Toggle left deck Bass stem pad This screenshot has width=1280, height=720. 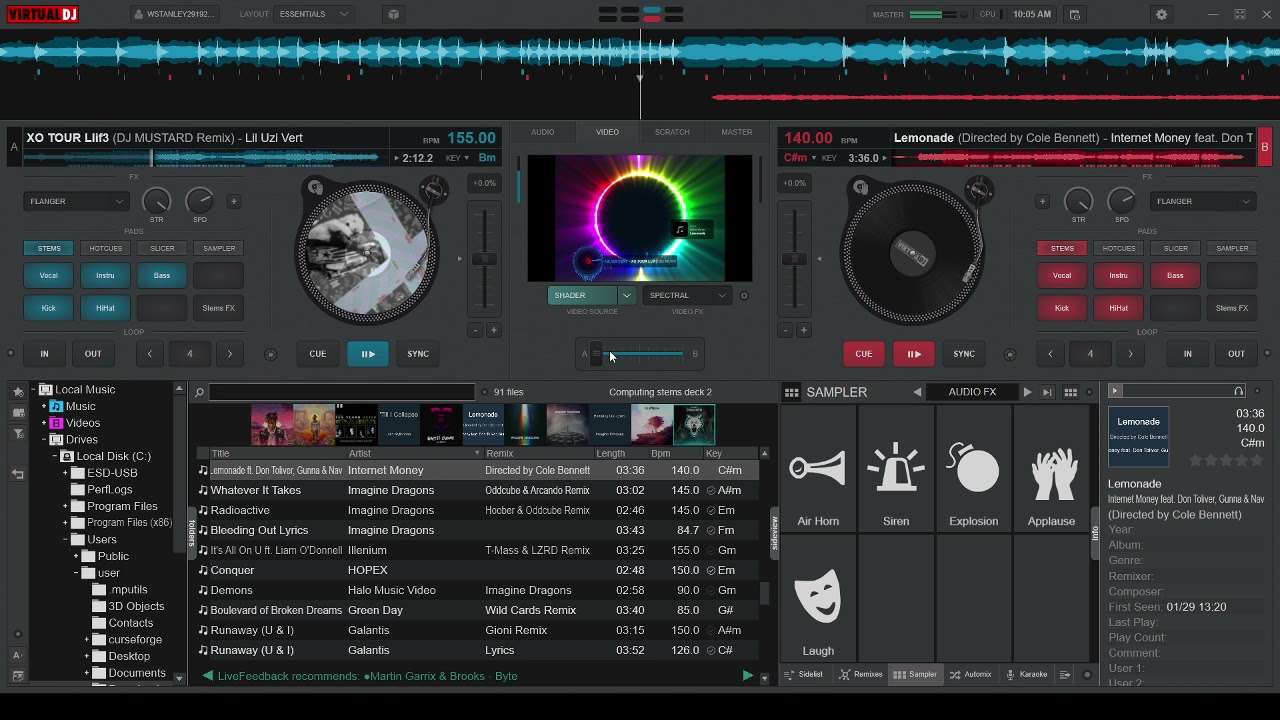tap(162, 275)
